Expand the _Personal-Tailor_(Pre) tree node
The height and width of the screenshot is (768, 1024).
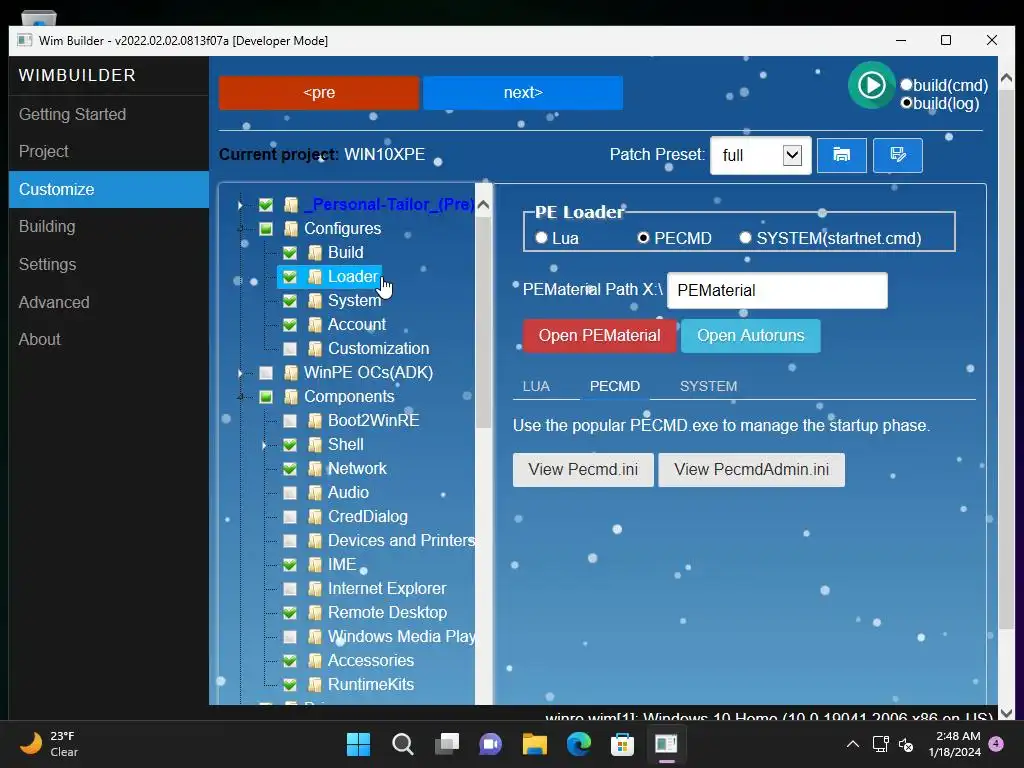pos(240,205)
